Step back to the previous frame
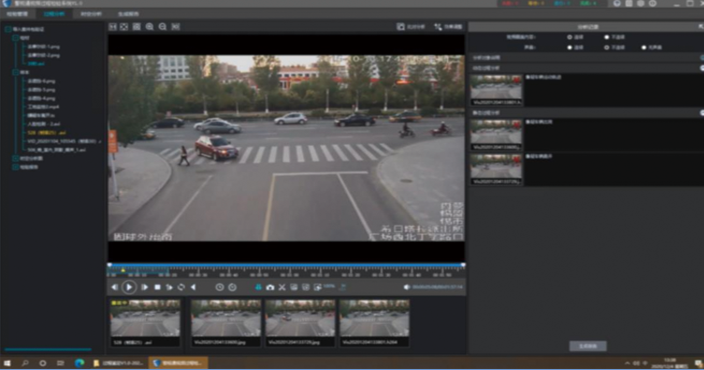Viewport: 704px width, 370px height. coord(114,287)
